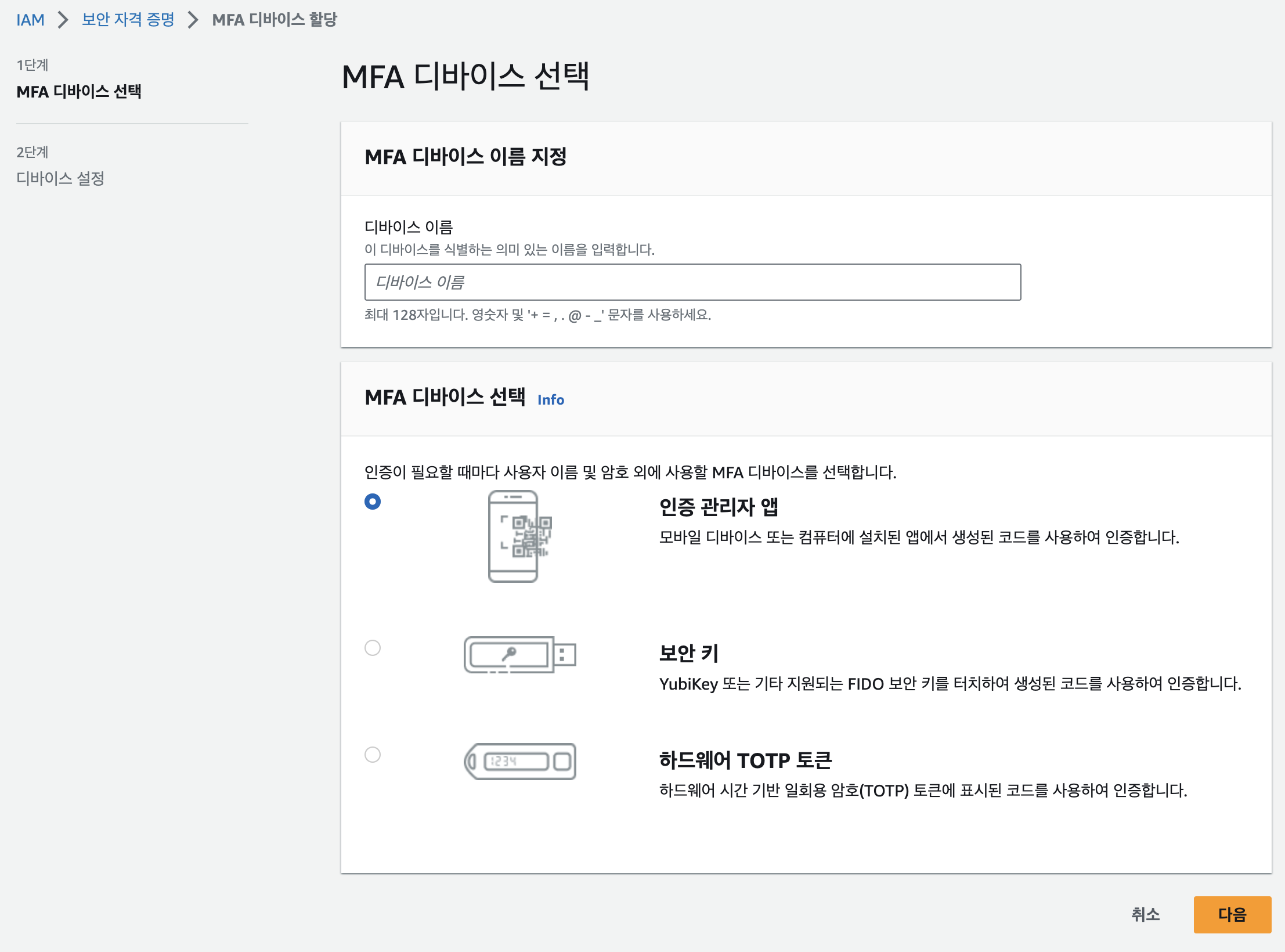Click current breadcrumb MFA 디바이스 할당
Viewport: 1285px width, 952px height.
274,20
